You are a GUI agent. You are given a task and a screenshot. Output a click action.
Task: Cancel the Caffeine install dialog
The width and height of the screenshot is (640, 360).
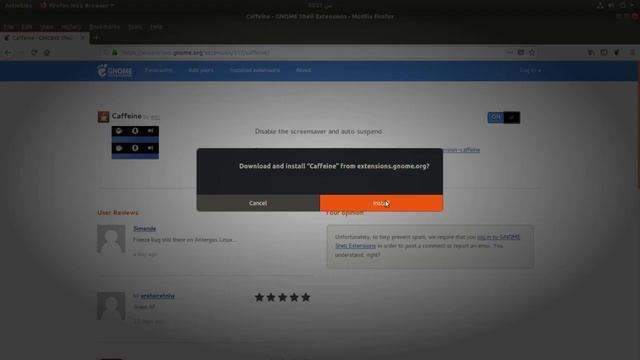click(258, 203)
